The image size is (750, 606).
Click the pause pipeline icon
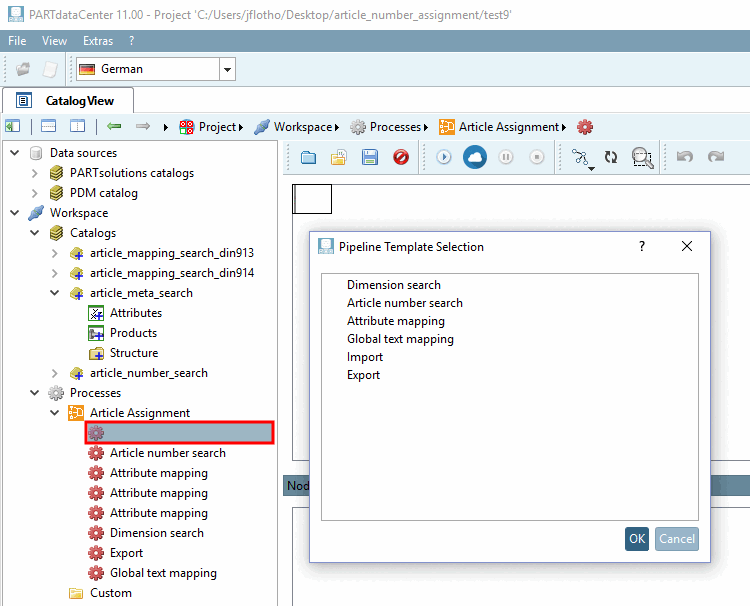tap(506, 157)
